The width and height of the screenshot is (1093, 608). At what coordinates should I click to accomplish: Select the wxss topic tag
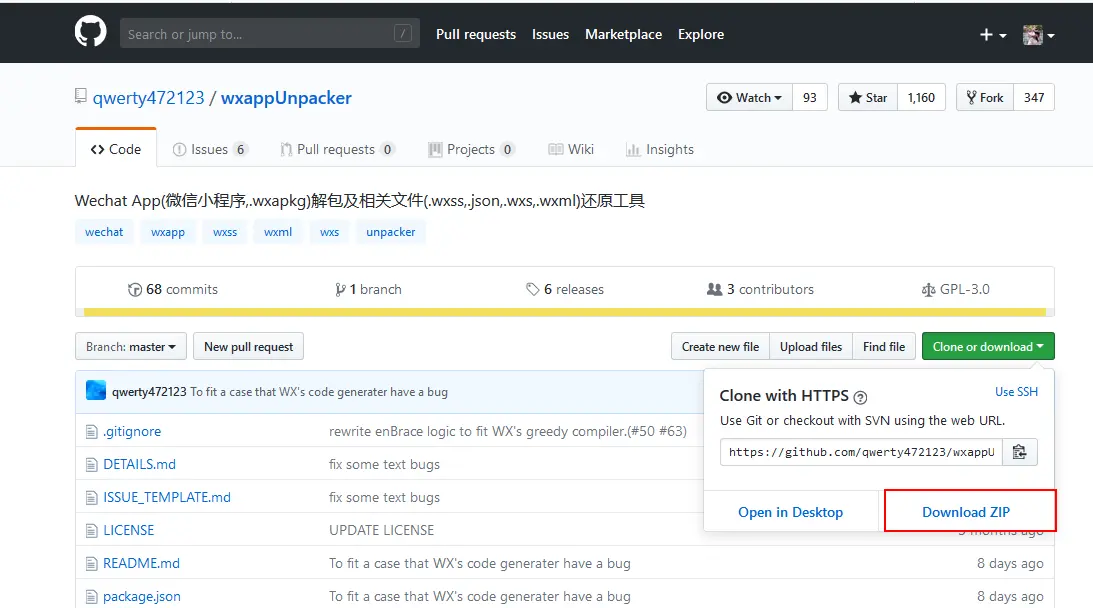pos(225,231)
